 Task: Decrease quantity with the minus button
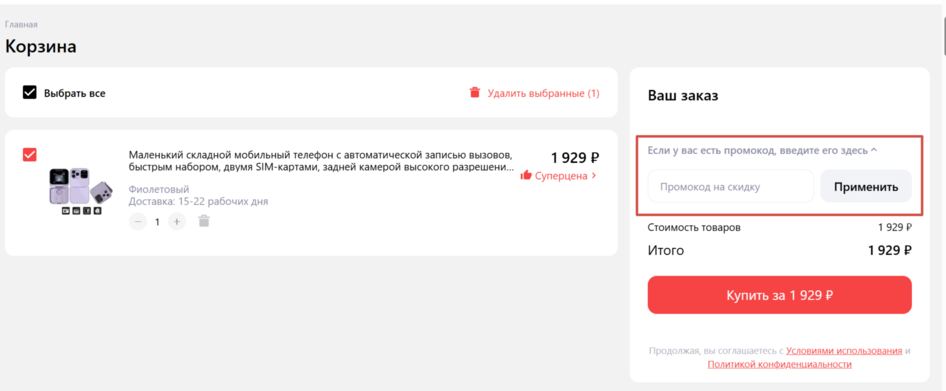pyautogui.click(x=138, y=222)
